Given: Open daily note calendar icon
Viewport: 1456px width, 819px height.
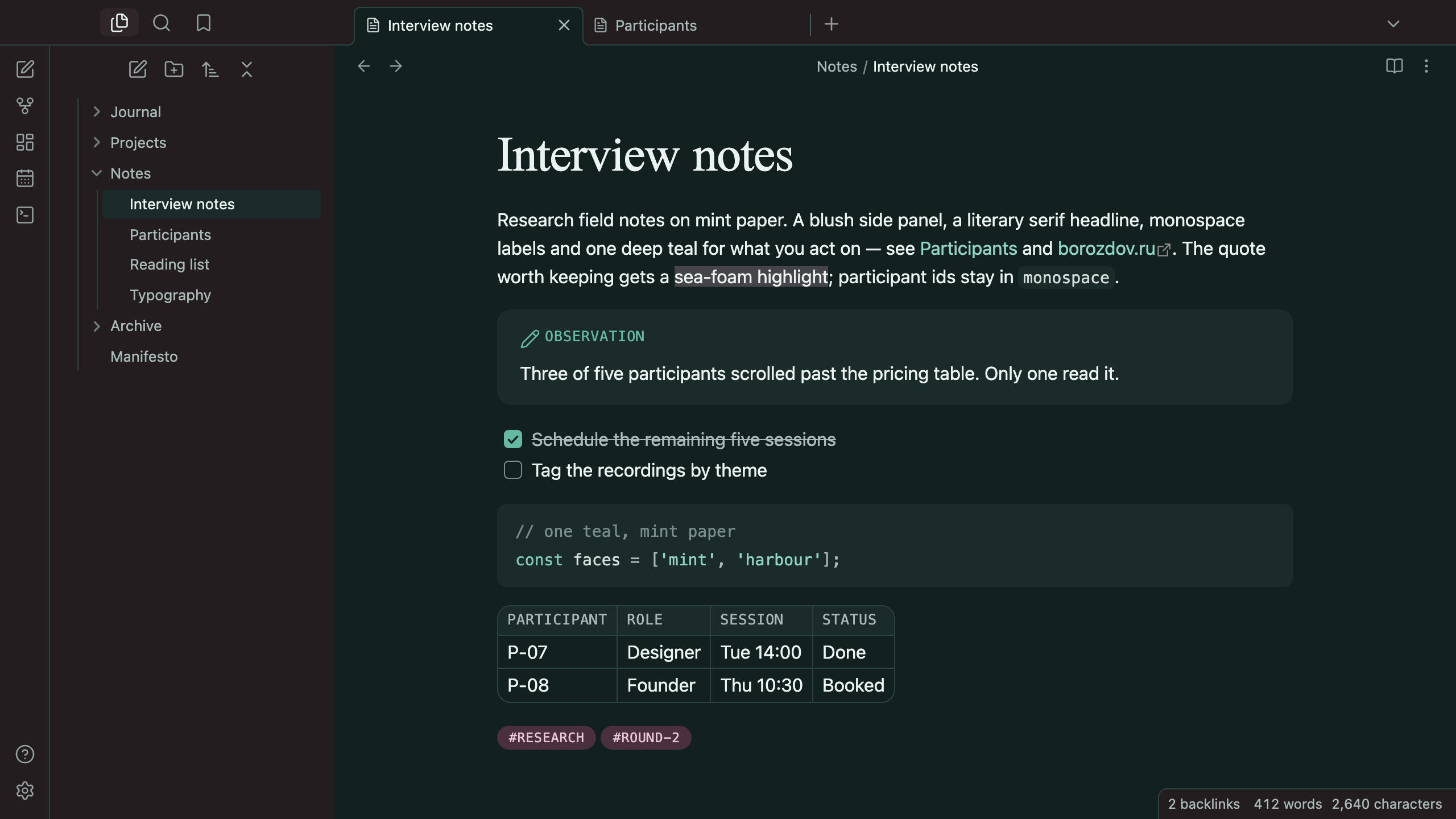Looking at the screenshot, I should 25,179.
